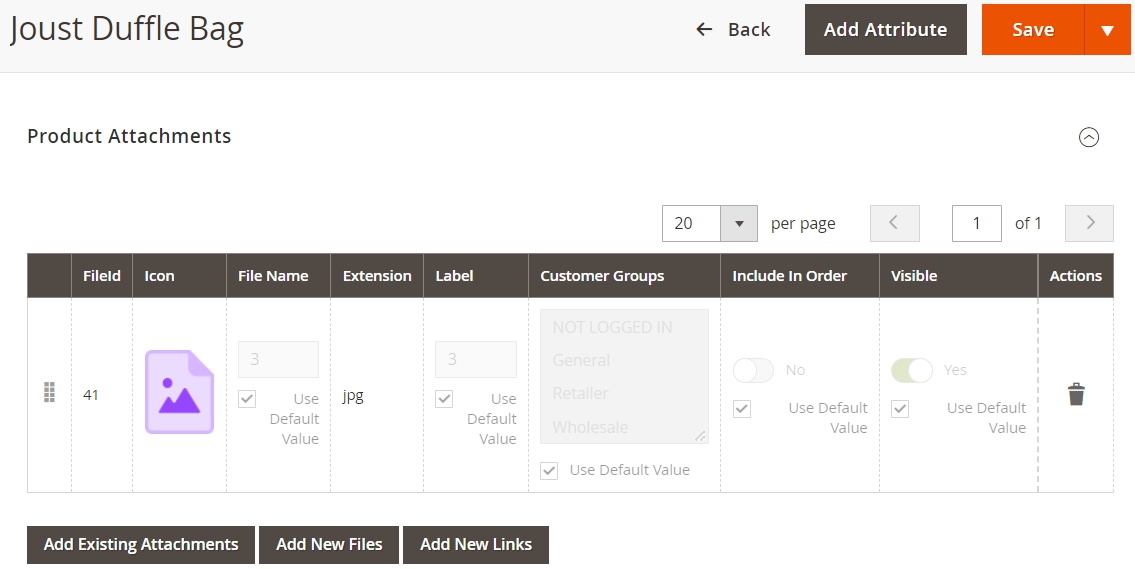
Task: Click the Add New Links button
Action: coord(476,544)
